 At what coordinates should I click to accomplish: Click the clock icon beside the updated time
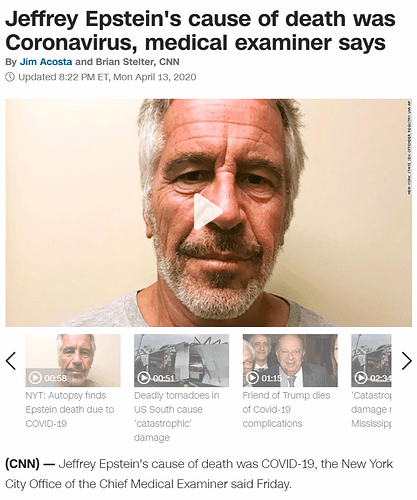[10, 77]
